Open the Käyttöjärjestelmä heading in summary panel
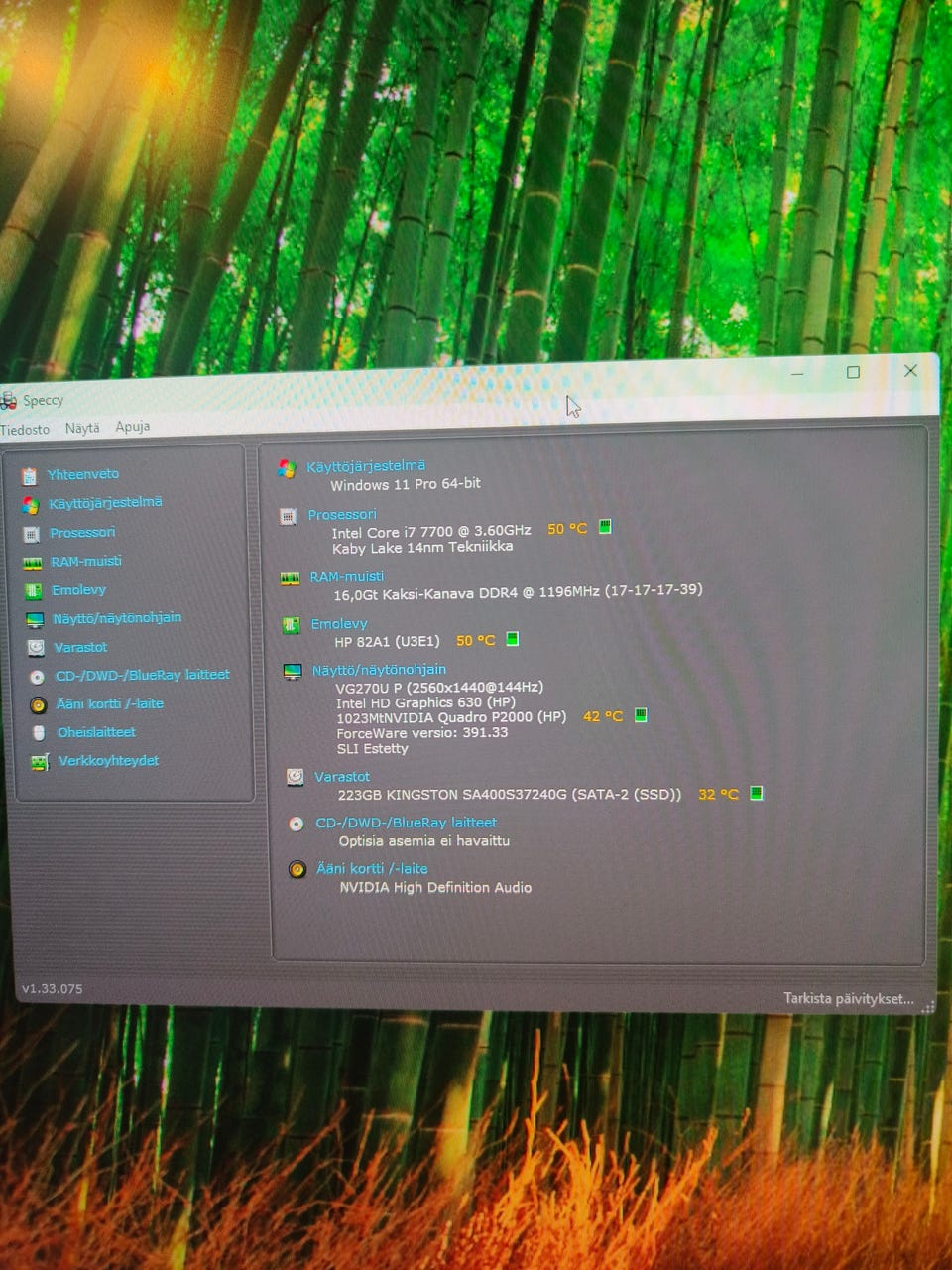This screenshot has height=1270, width=952. [366, 465]
